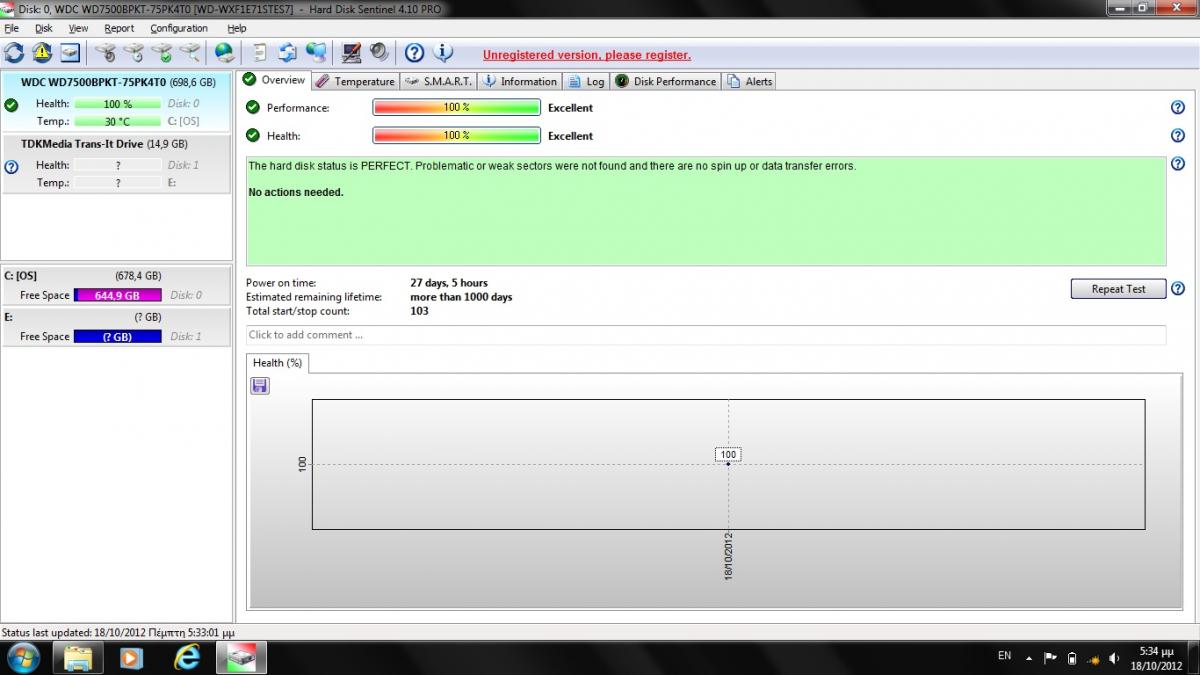Select the WDC WD7500BPKT-75PK4T0 disk entry
The width and height of the screenshot is (1200, 675).
(x=116, y=101)
